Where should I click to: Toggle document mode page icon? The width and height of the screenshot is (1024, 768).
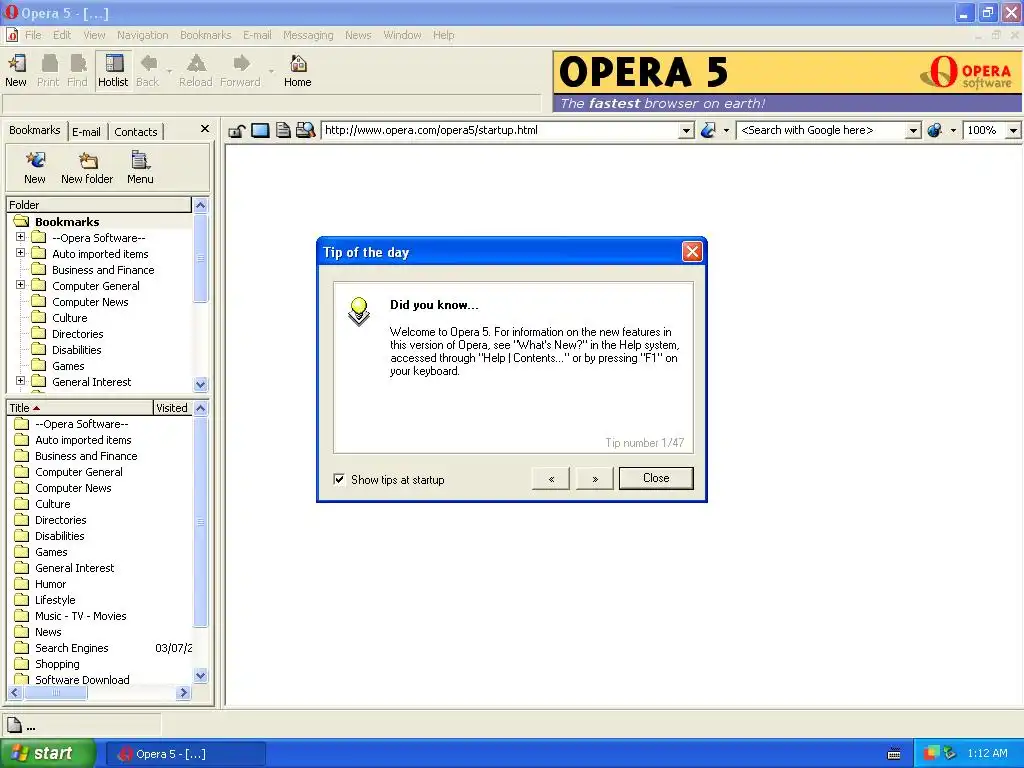[x=283, y=131]
